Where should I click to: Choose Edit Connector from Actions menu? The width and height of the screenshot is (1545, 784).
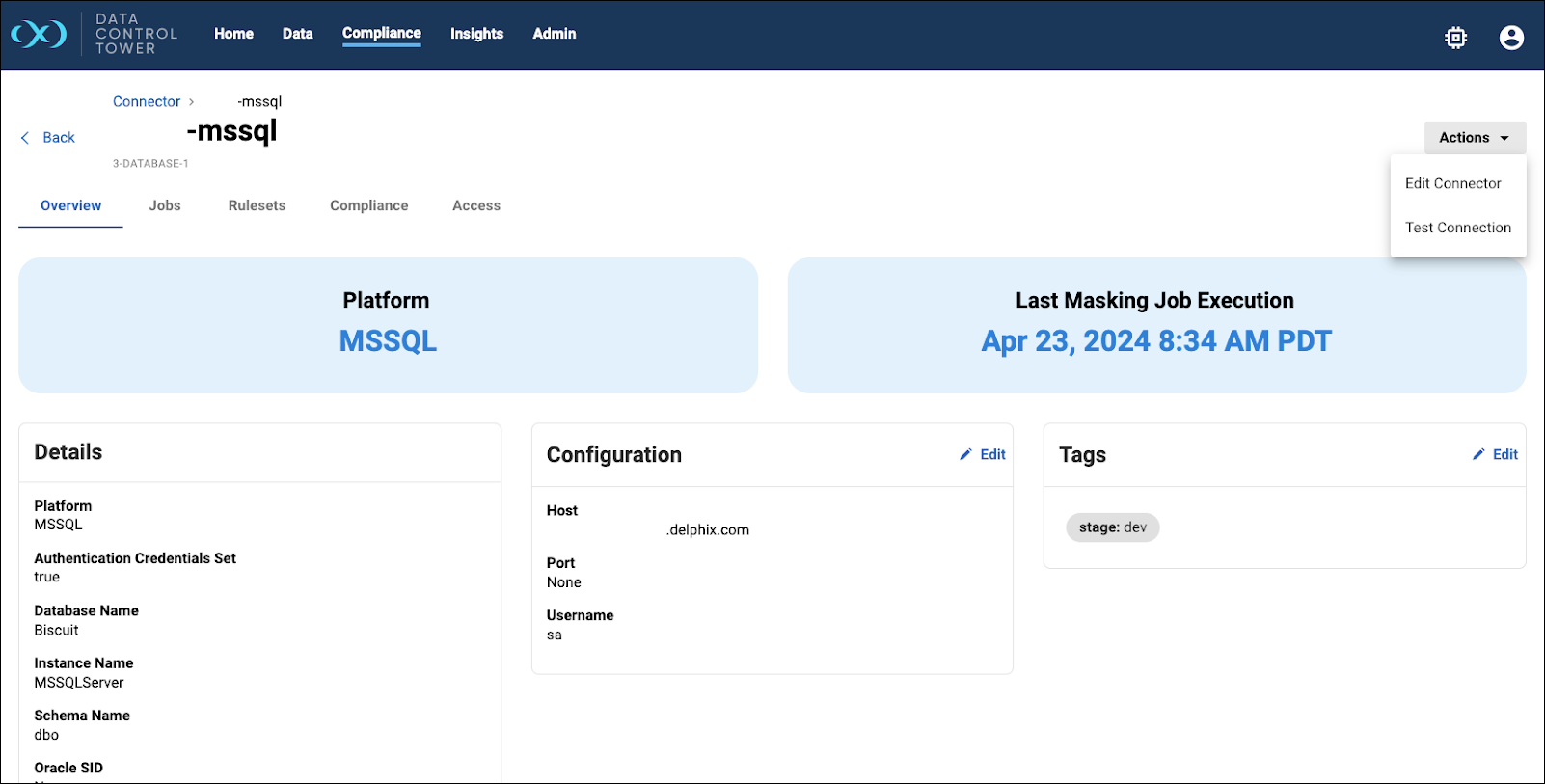point(1452,183)
